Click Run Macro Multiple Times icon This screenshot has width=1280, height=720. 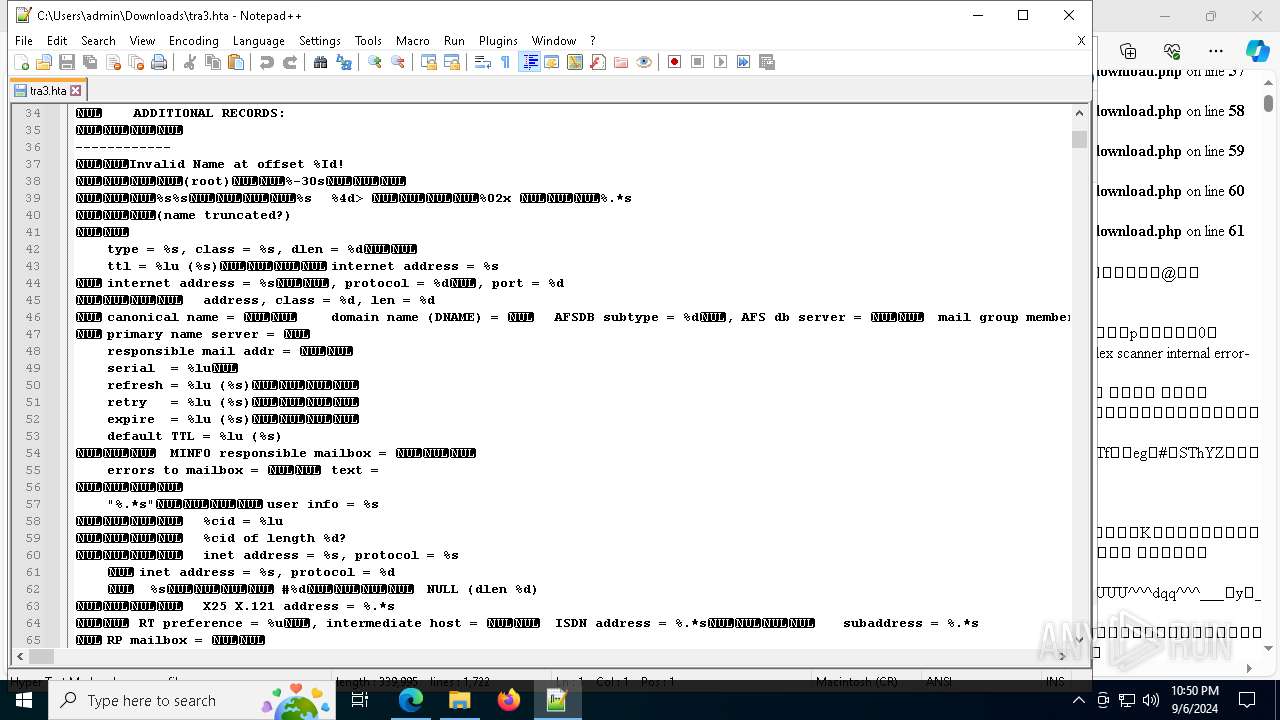(744, 62)
